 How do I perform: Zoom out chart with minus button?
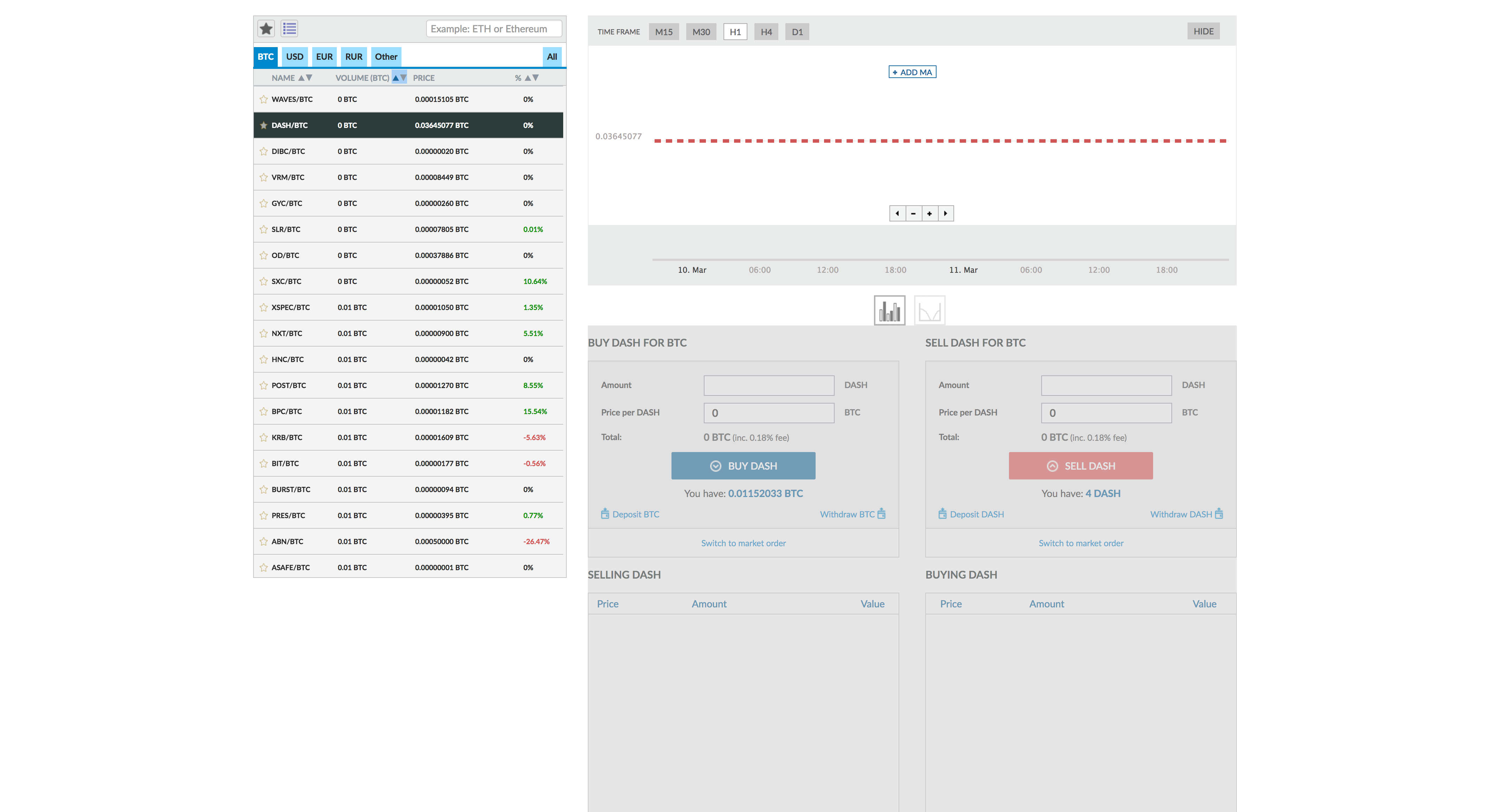(x=913, y=213)
